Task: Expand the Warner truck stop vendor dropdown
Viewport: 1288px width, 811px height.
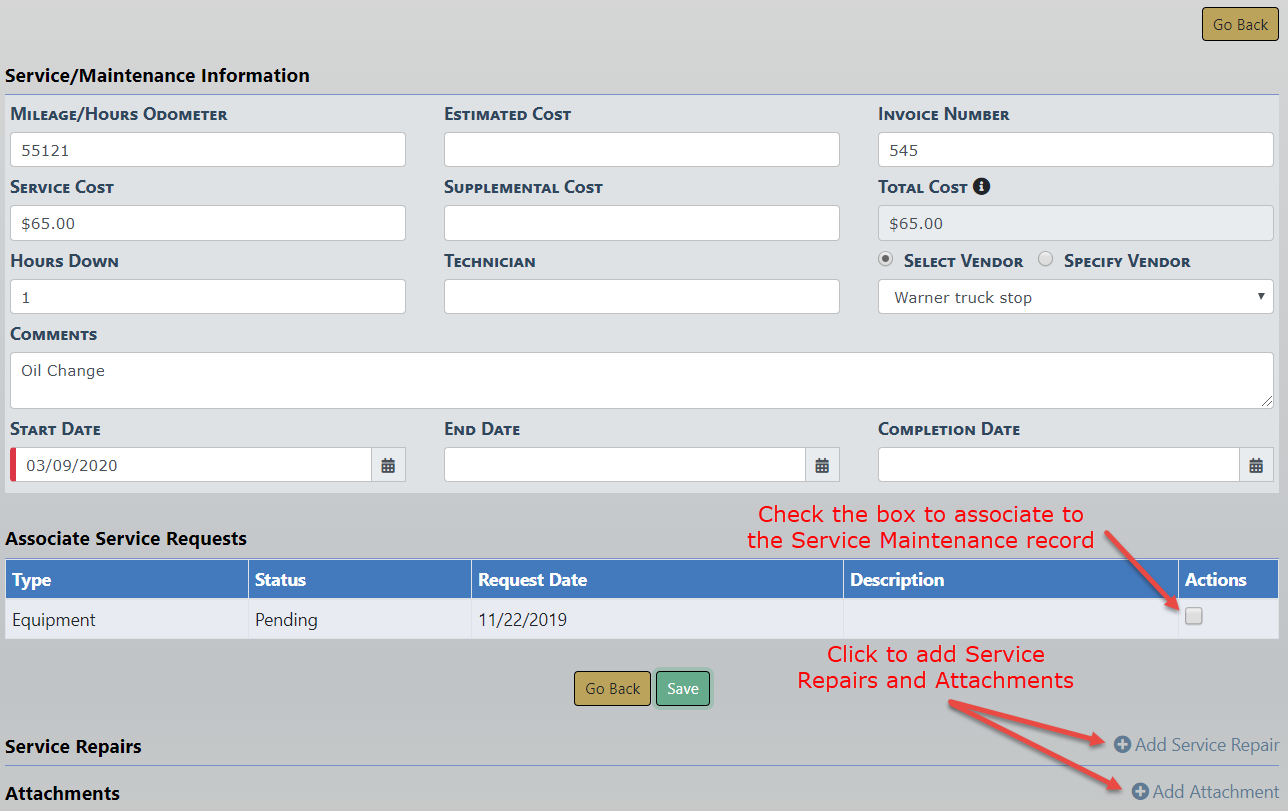Action: coord(1075,297)
